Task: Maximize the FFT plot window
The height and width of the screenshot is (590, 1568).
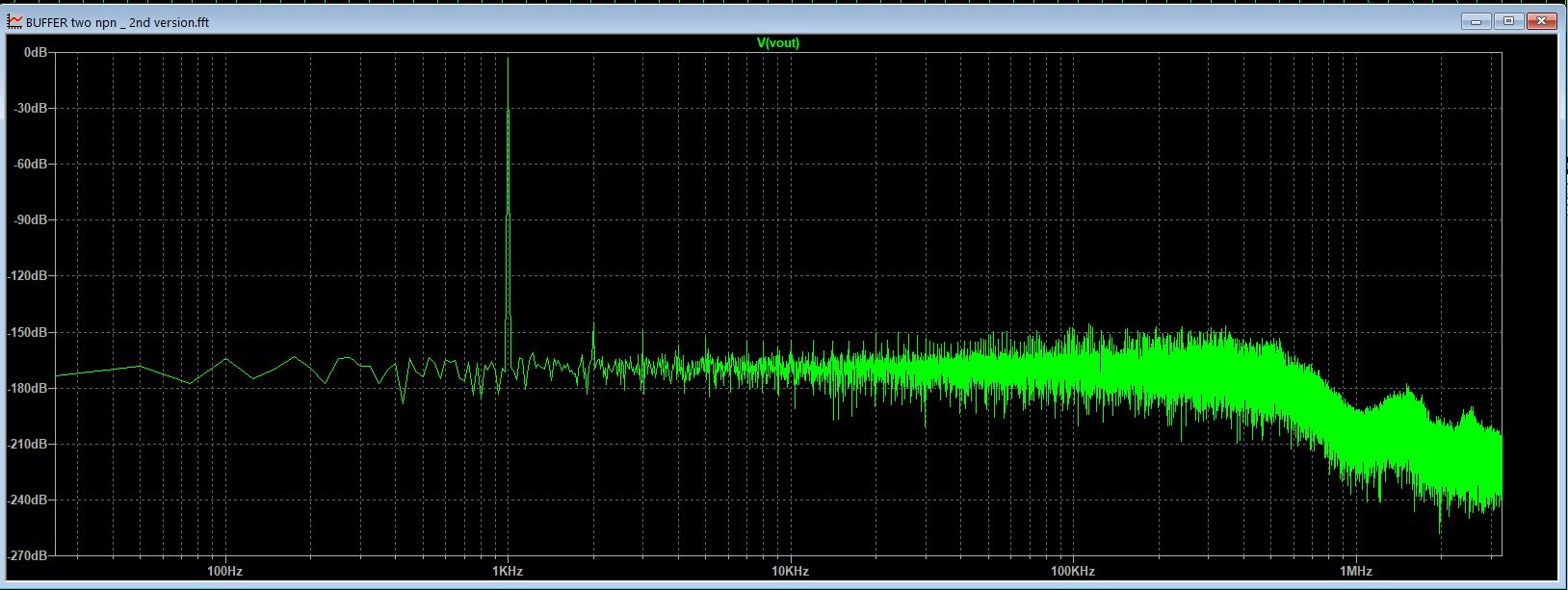Action: point(1508,21)
